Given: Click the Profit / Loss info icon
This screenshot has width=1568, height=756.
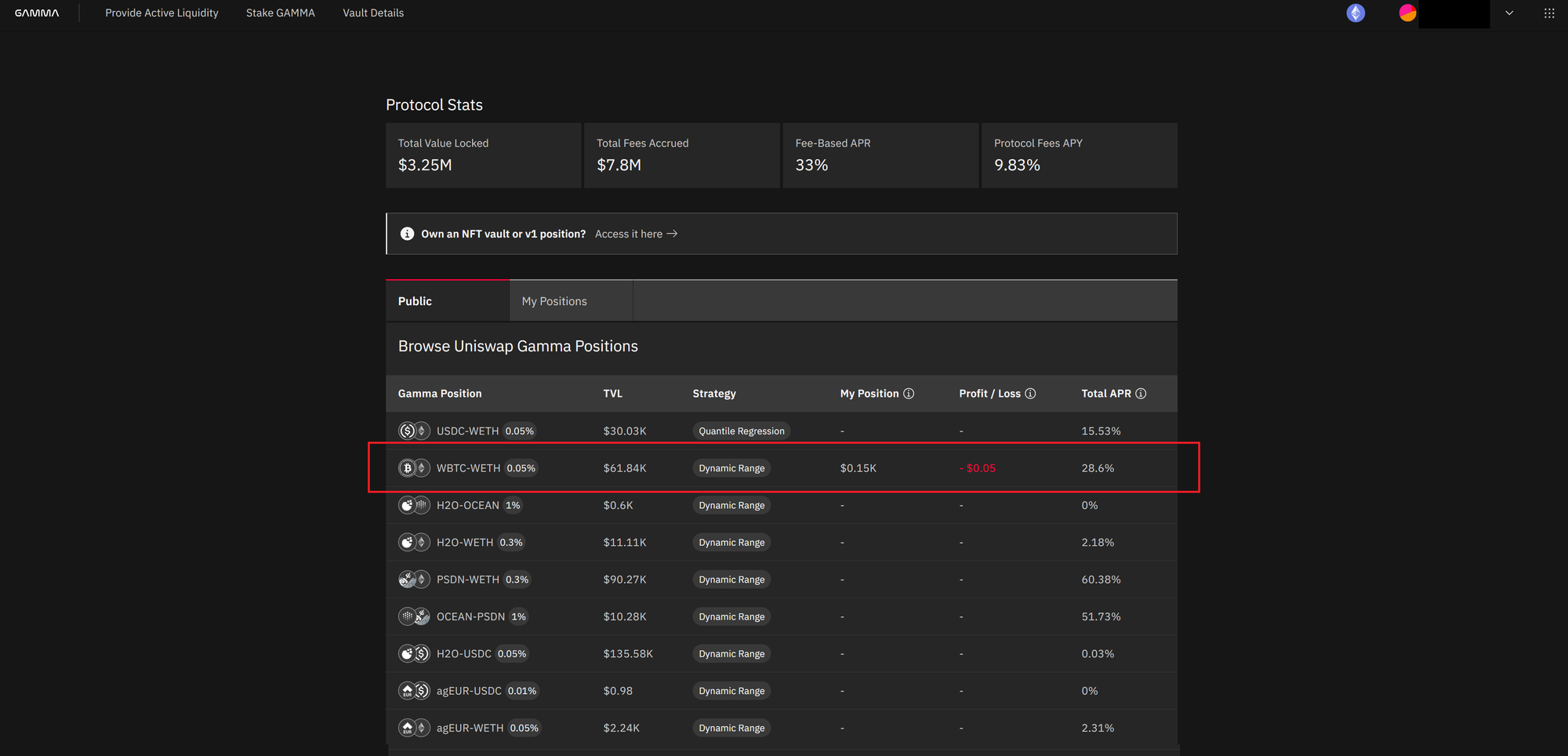Looking at the screenshot, I should [x=1030, y=394].
